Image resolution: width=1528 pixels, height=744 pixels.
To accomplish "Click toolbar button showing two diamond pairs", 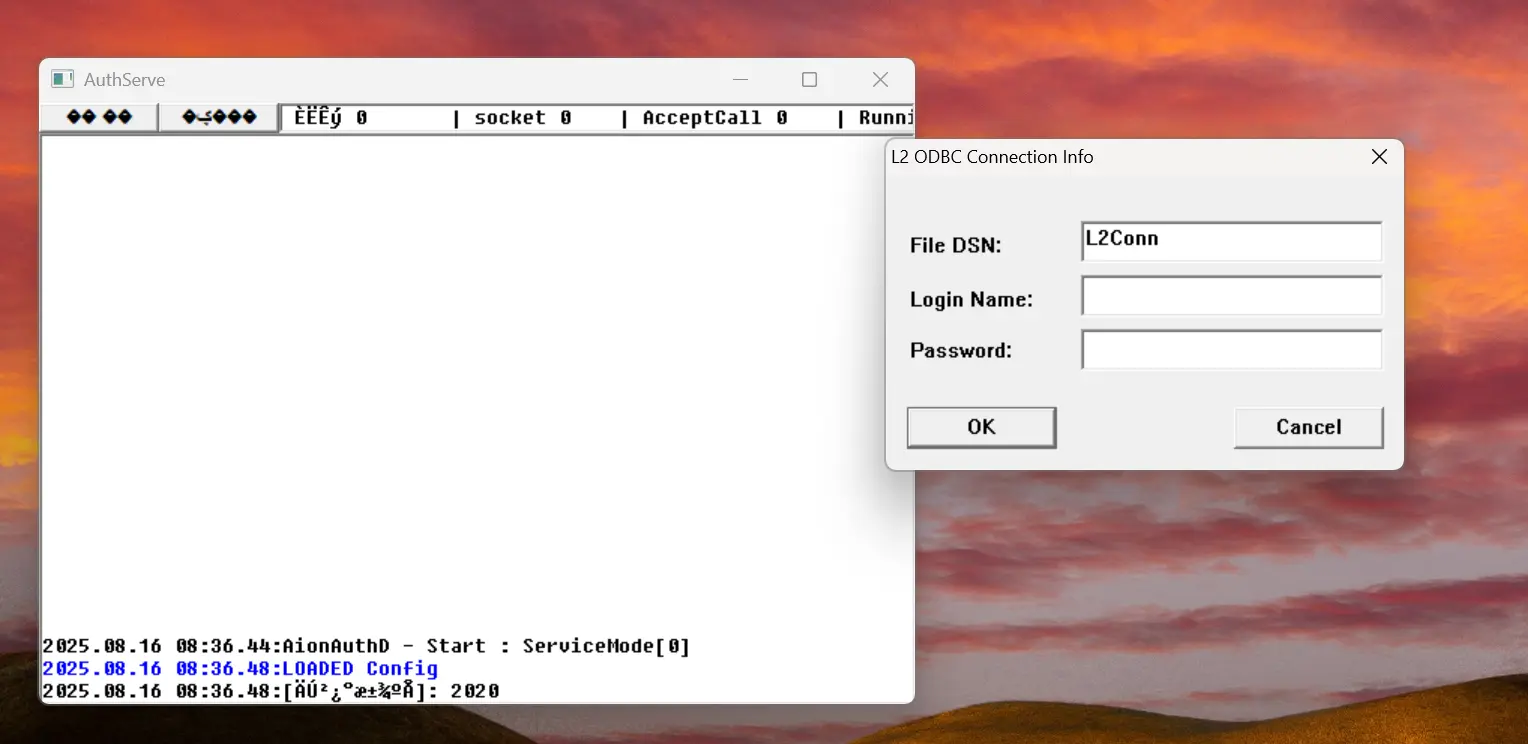I will coord(99,118).
